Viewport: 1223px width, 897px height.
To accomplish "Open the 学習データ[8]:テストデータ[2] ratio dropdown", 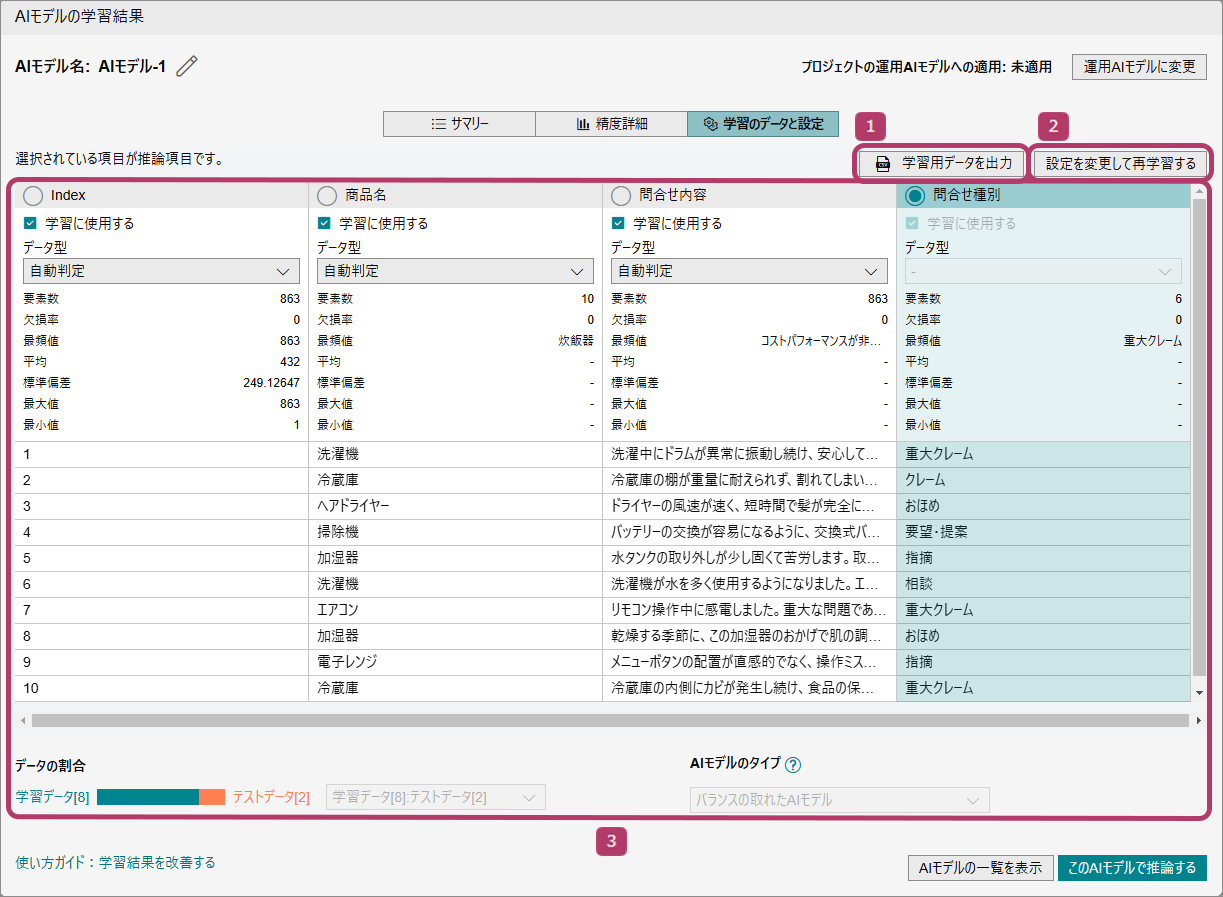I will click(x=436, y=797).
